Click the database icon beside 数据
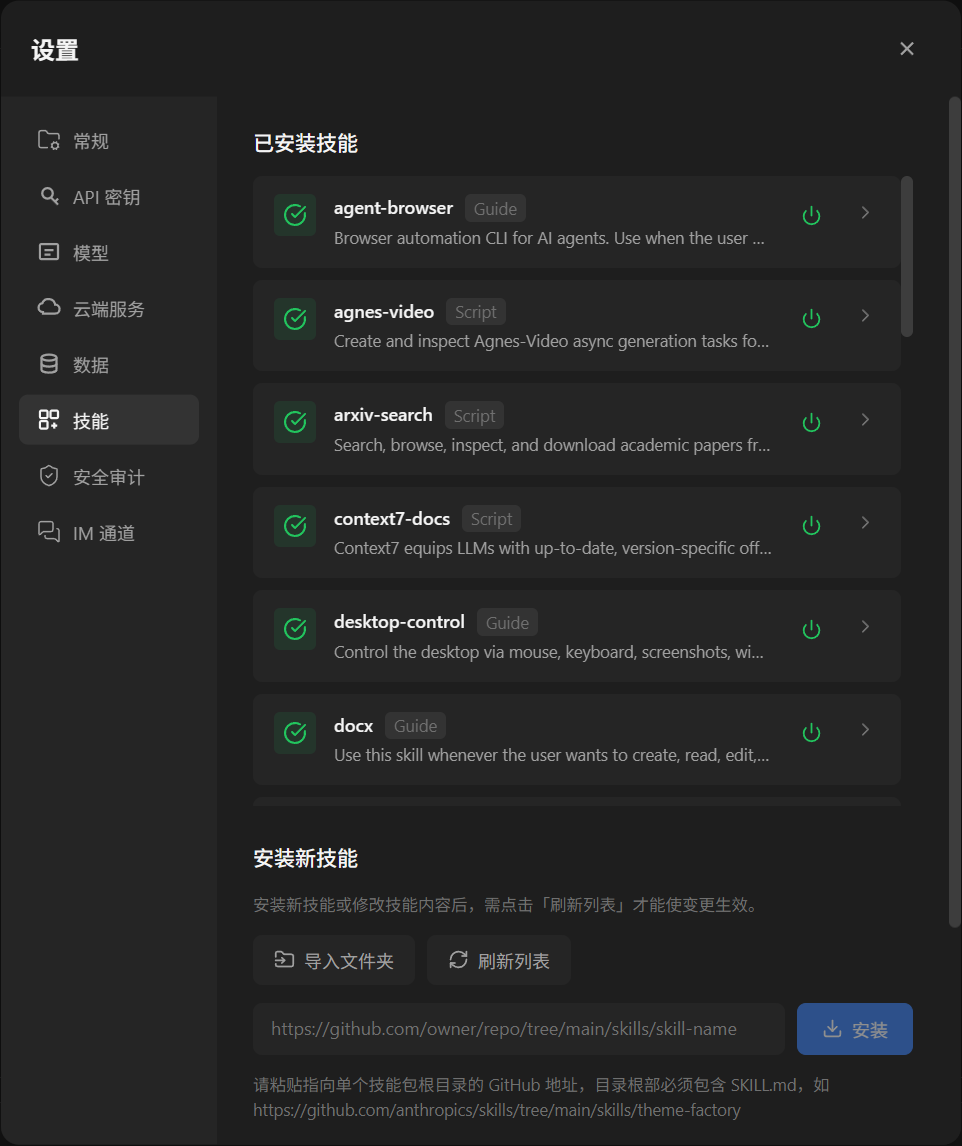The height and width of the screenshot is (1146, 962). click(48, 364)
